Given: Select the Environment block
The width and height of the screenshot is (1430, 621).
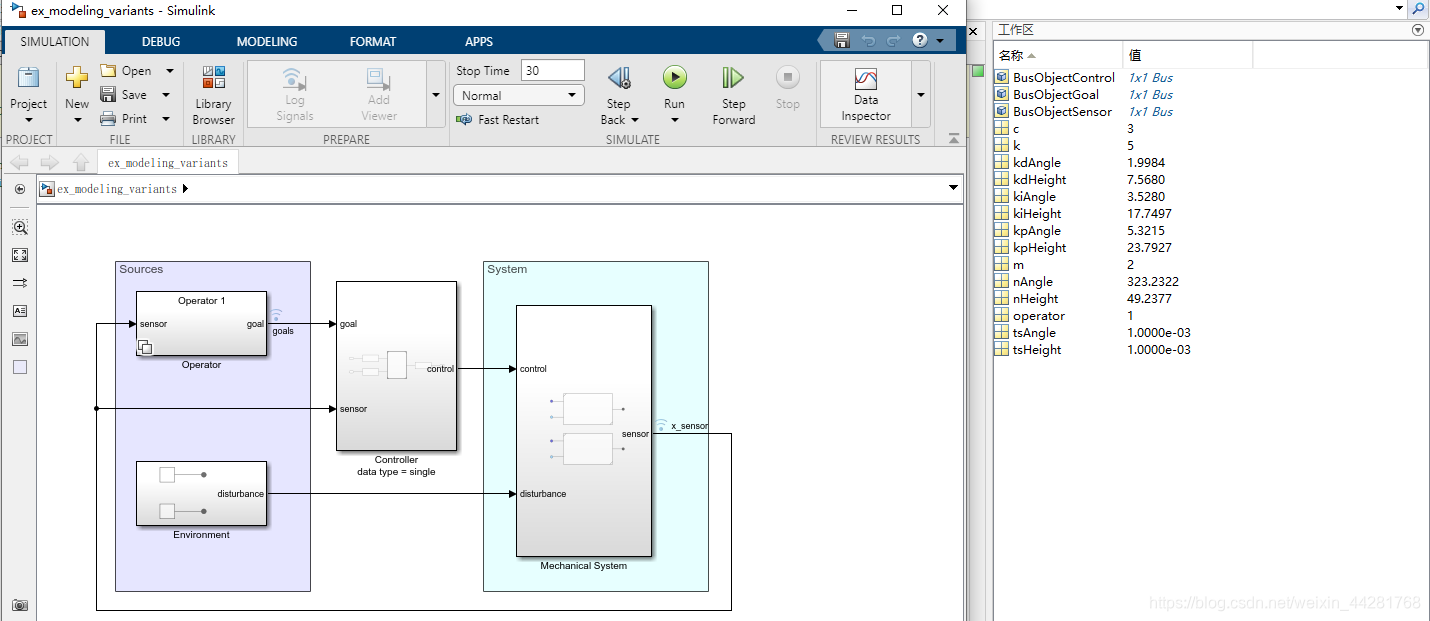Looking at the screenshot, I should [x=201, y=493].
